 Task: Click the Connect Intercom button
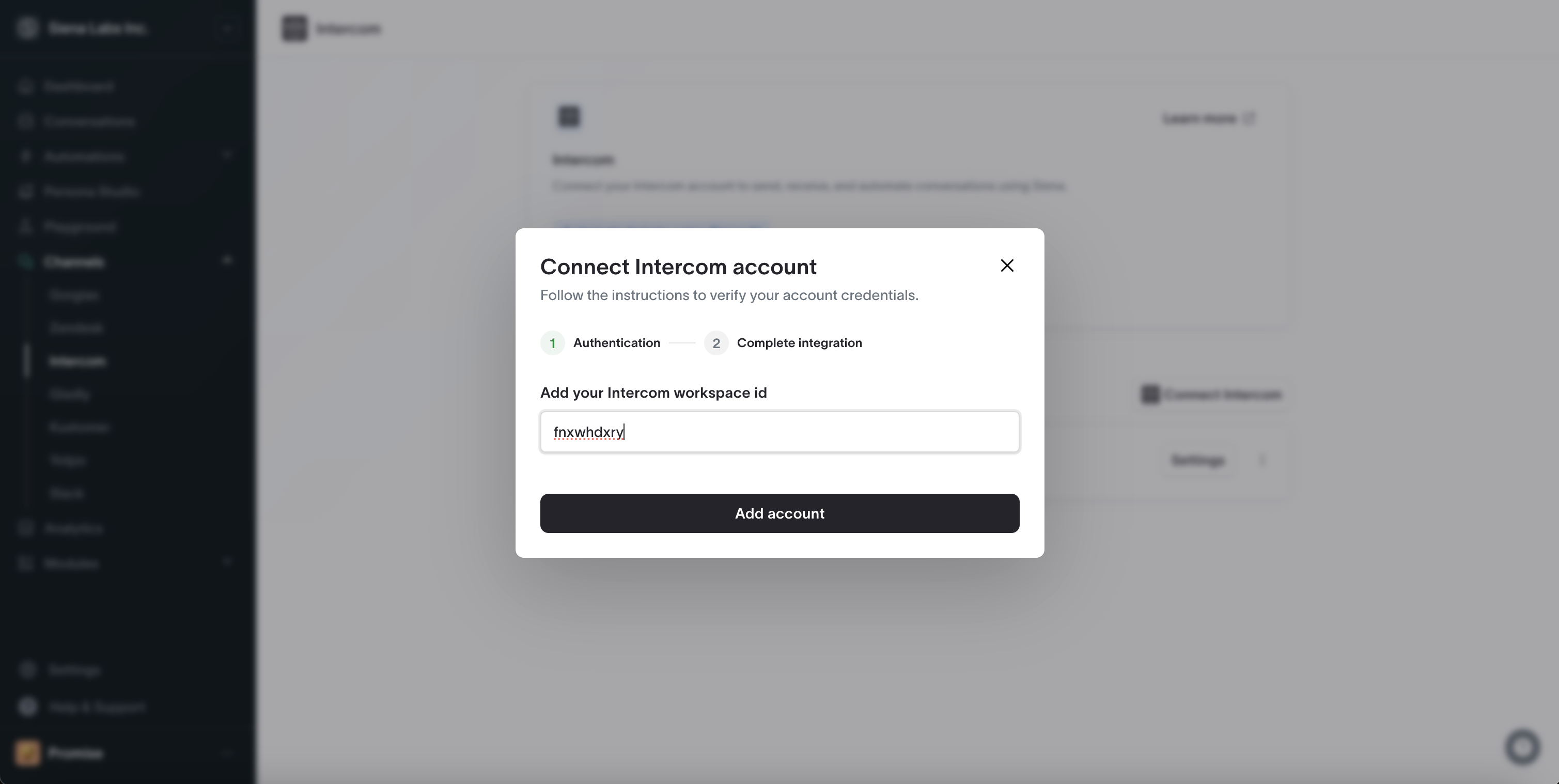coord(1211,395)
